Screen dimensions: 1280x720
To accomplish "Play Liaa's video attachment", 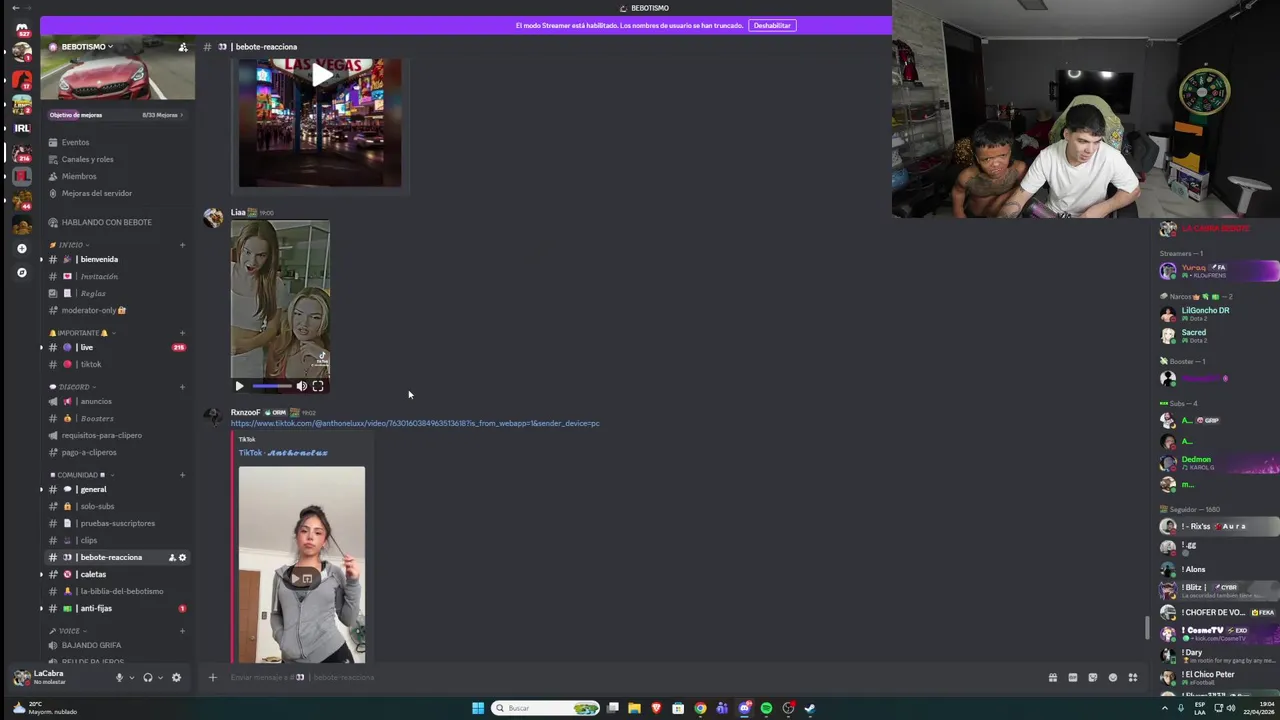I will point(239,386).
